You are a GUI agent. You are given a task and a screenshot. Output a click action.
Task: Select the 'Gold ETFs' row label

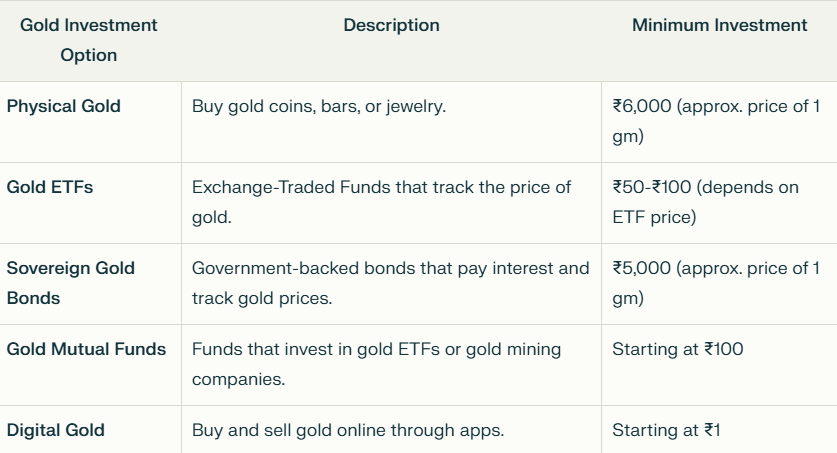pos(50,187)
